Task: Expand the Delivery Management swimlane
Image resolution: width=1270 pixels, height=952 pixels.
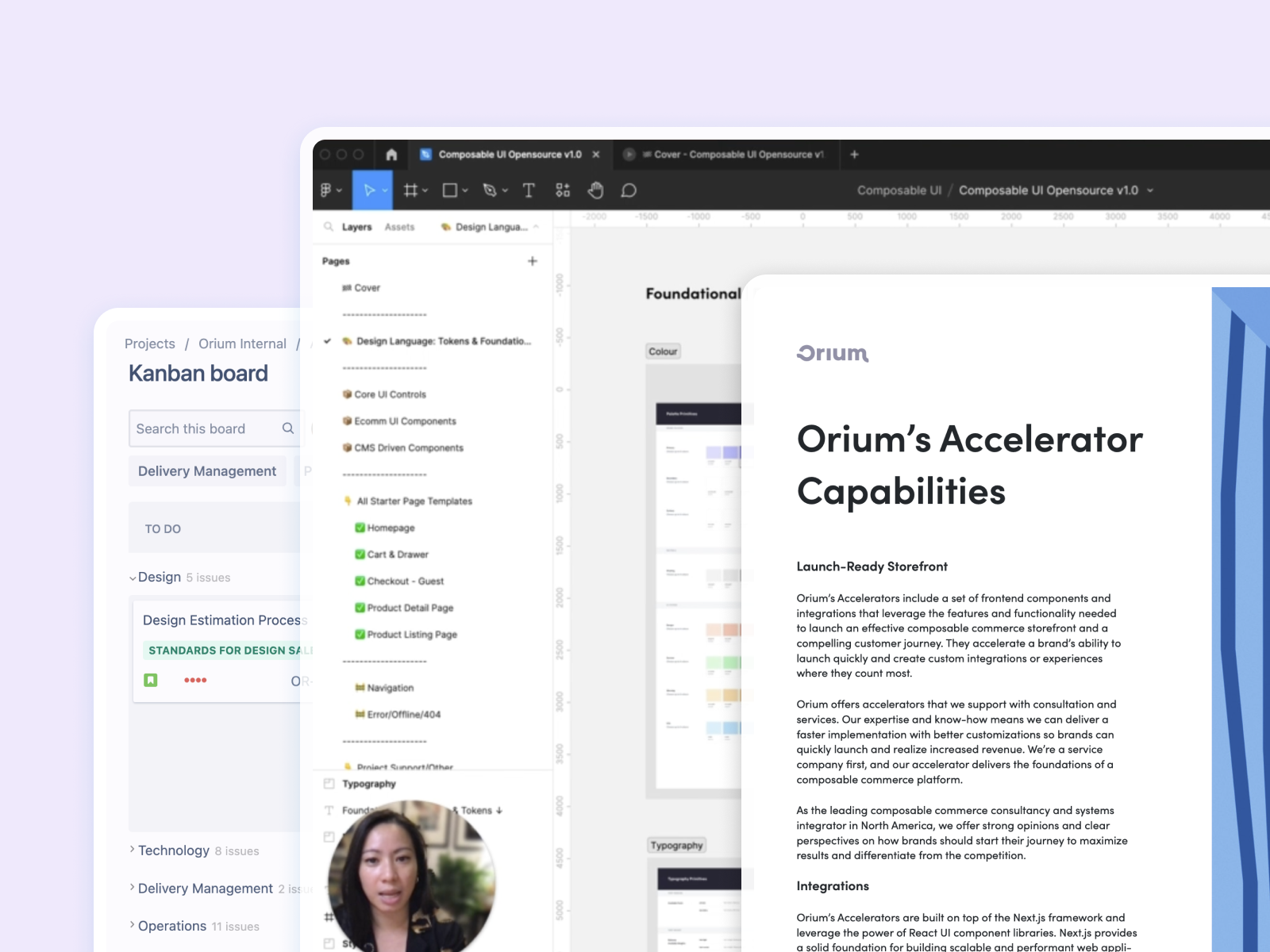Action: click(133, 888)
